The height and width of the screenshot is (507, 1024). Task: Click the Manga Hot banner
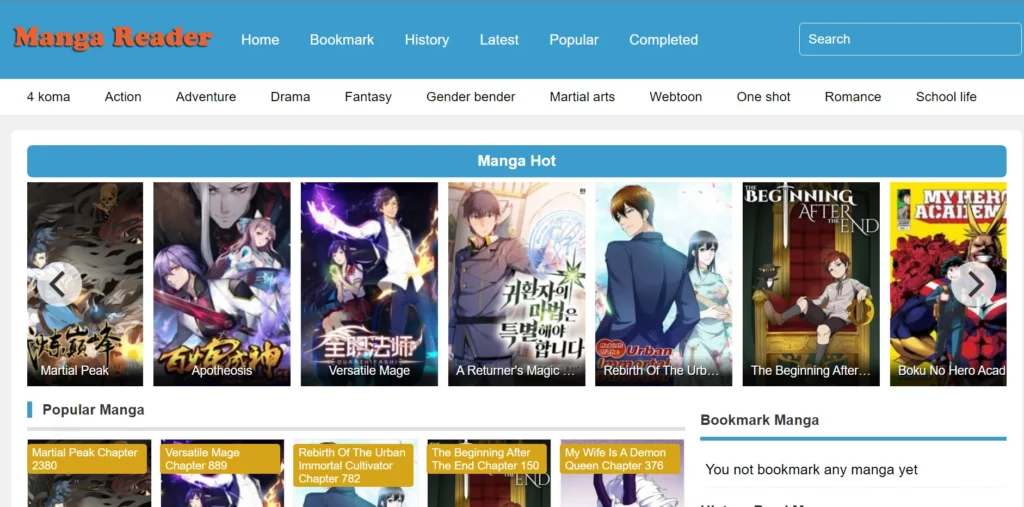[517, 161]
